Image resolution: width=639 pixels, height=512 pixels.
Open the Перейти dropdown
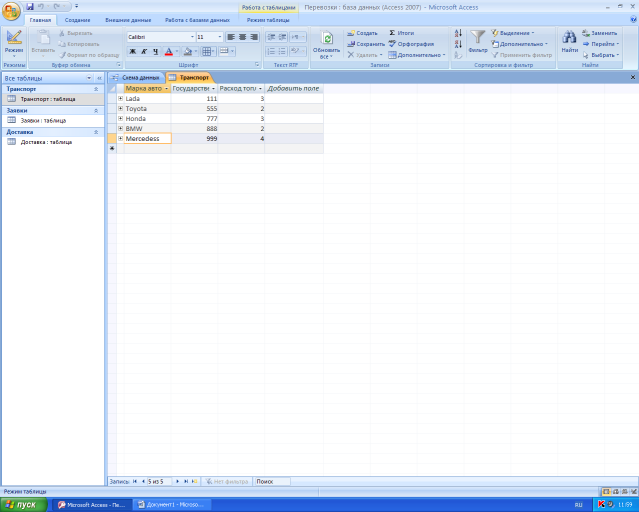[x=601, y=44]
